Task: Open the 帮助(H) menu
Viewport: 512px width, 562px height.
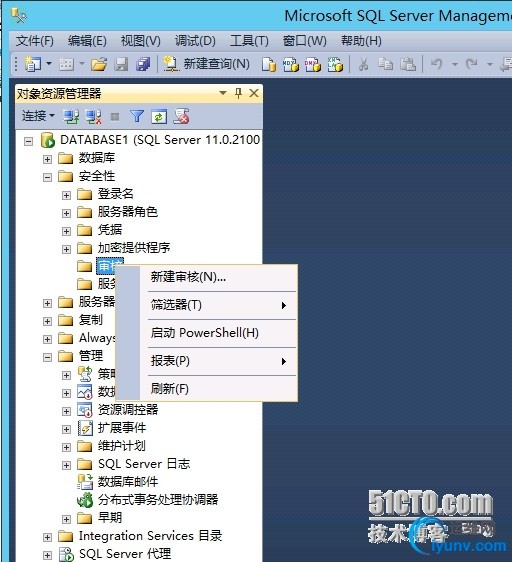Action: [x=361, y=41]
